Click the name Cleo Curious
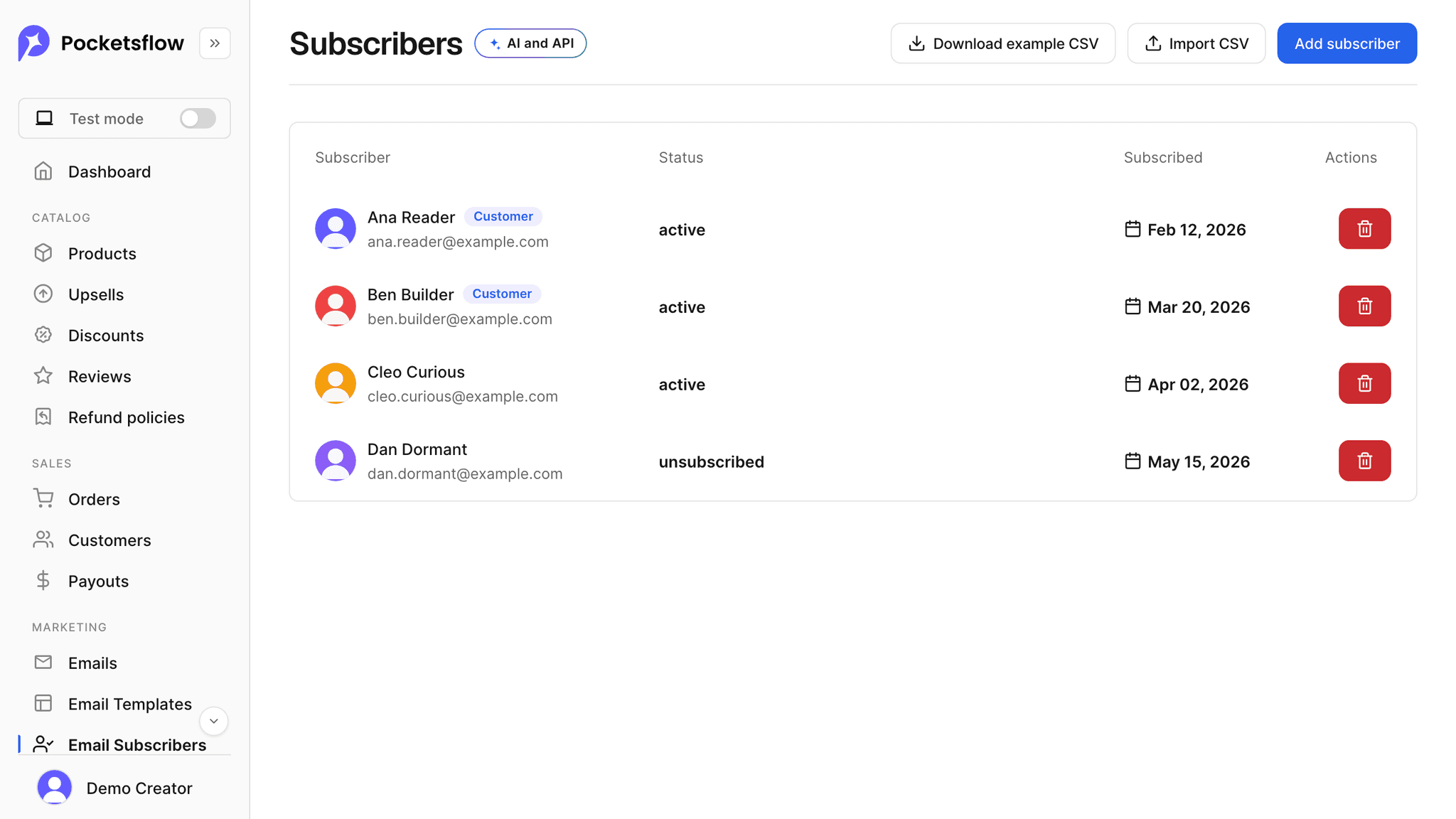Image resolution: width=1456 pixels, height=819 pixels. pyautogui.click(x=416, y=372)
